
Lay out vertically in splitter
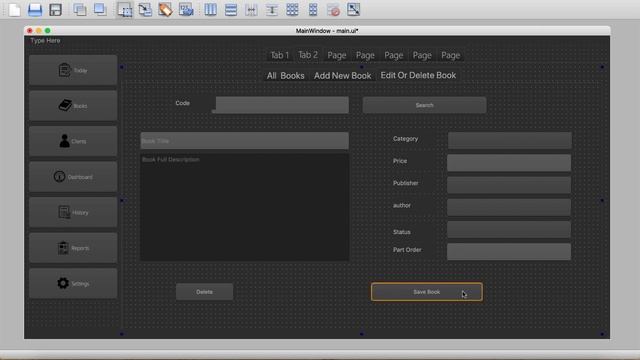(x=272, y=9)
